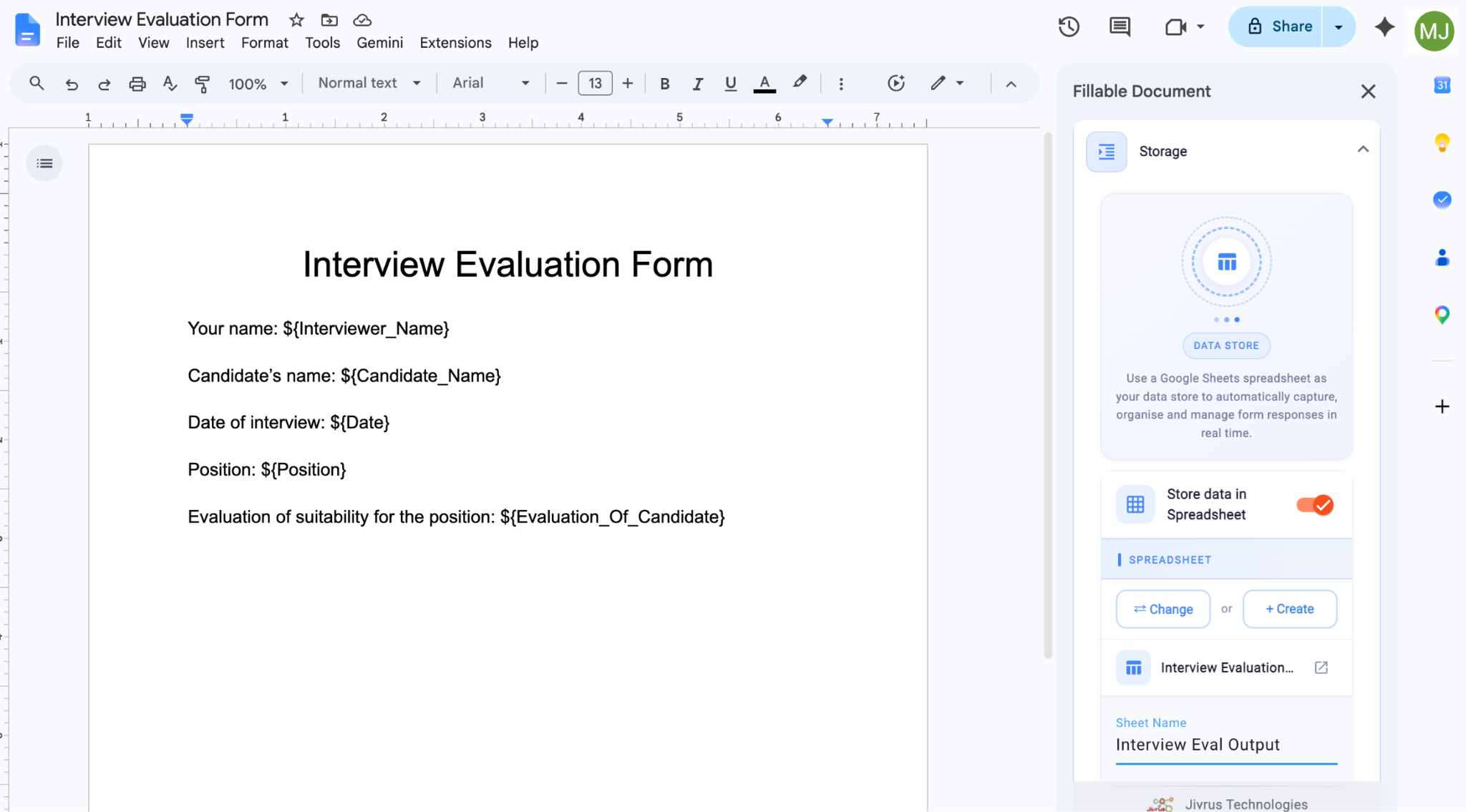
Task: Decrease the font size
Action: (562, 84)
